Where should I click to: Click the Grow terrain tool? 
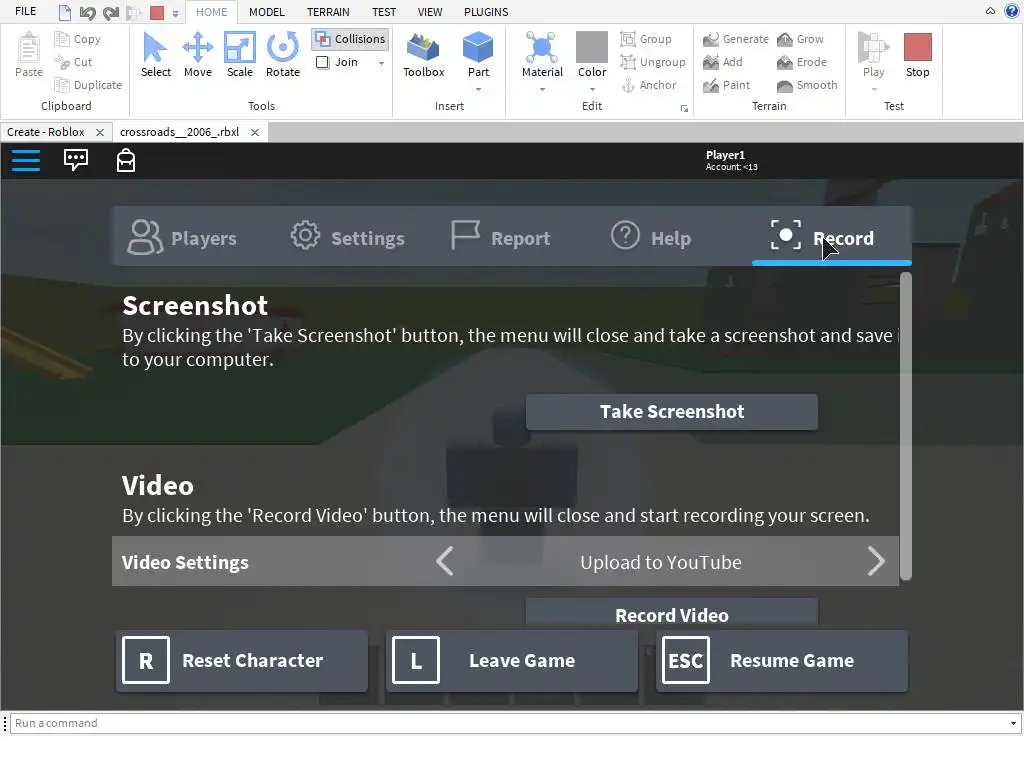point(800,39)
